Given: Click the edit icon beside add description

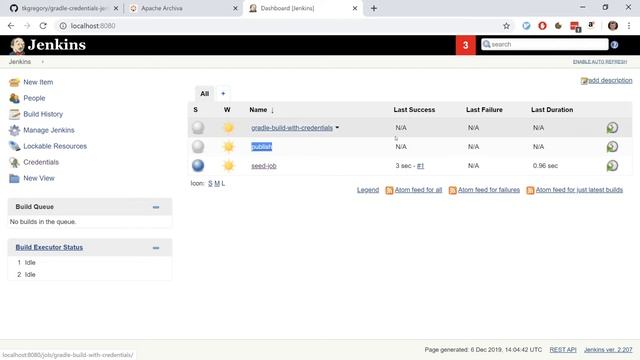Looking at the screenshot, I should pyautogui.click(x=584, y=81).
